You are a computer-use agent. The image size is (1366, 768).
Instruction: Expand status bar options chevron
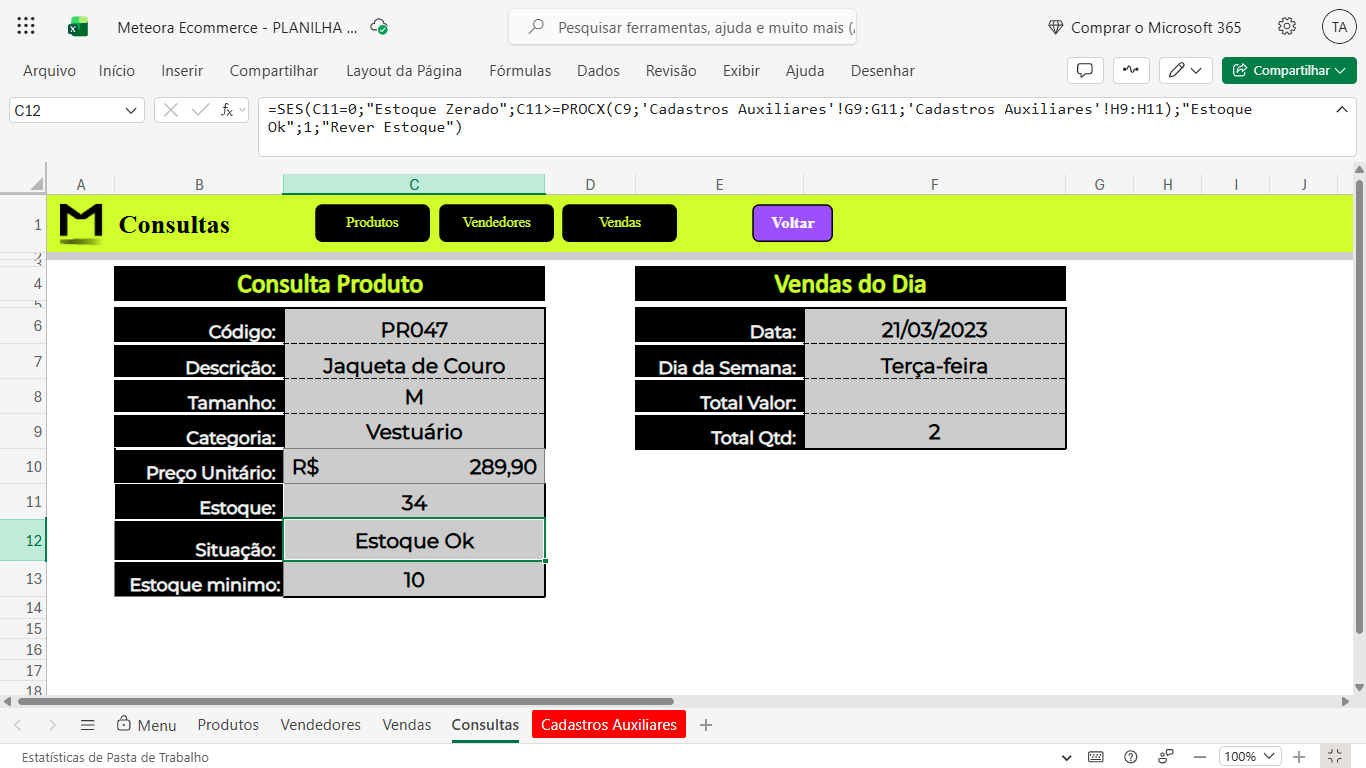click(1067, 758)
